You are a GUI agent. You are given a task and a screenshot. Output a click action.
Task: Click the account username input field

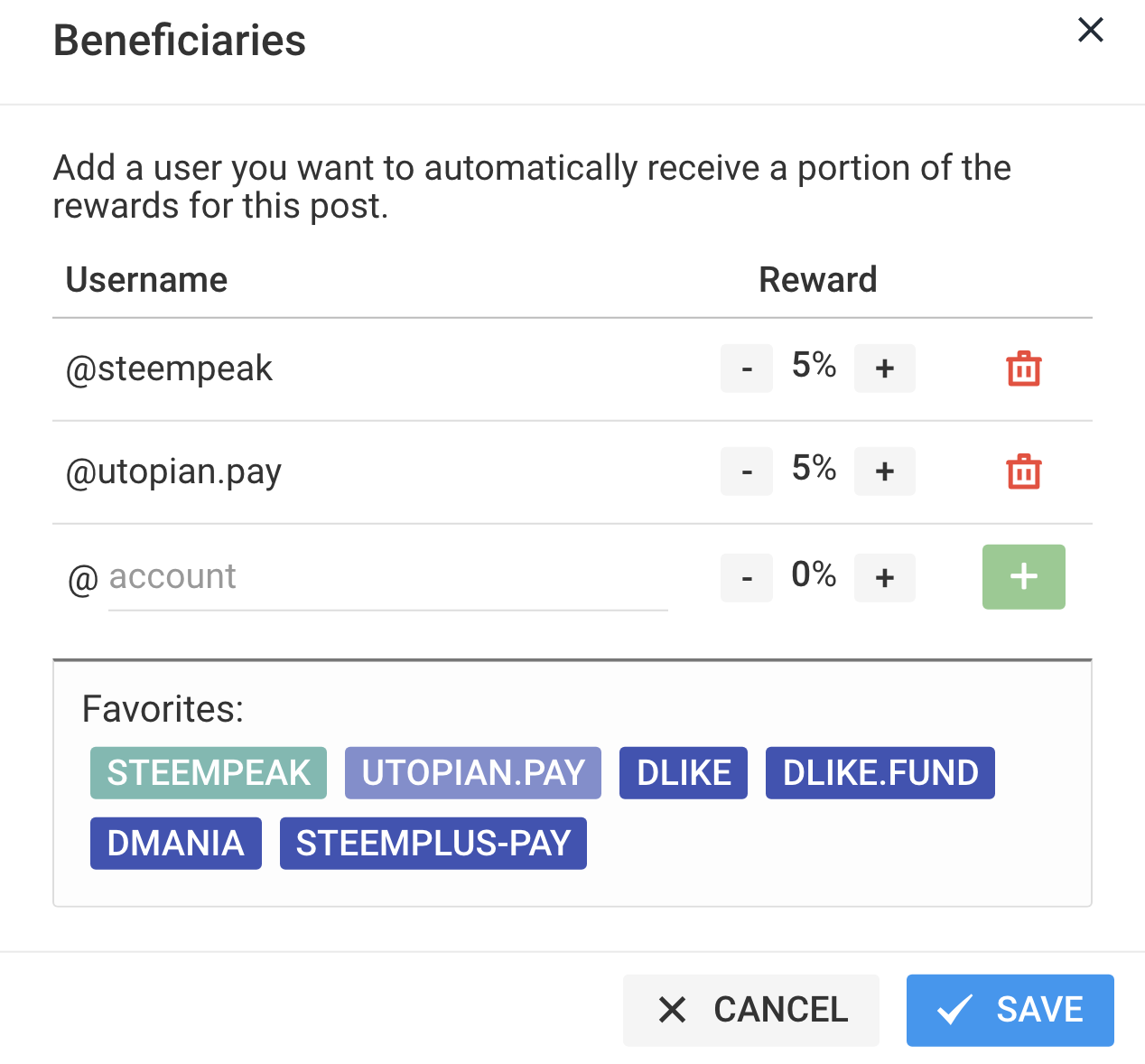(x=386, y=577)
